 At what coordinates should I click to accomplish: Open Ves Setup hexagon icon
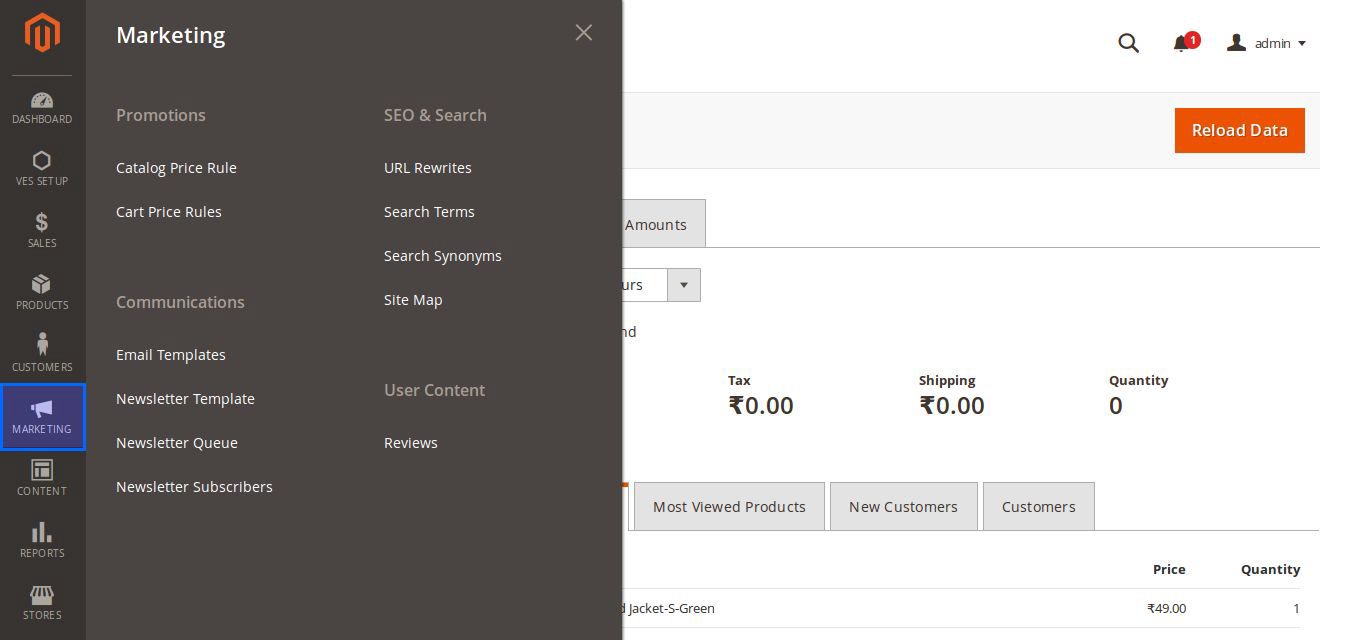tap(42, 161)
